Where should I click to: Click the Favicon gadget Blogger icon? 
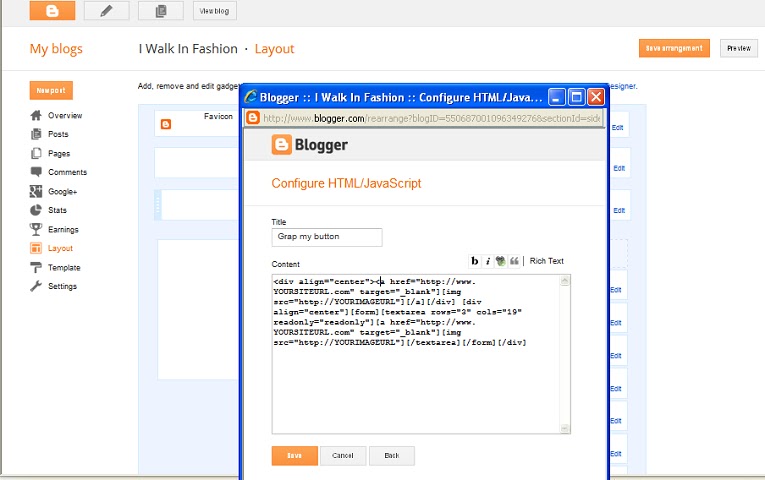click(x=166, y=124)
